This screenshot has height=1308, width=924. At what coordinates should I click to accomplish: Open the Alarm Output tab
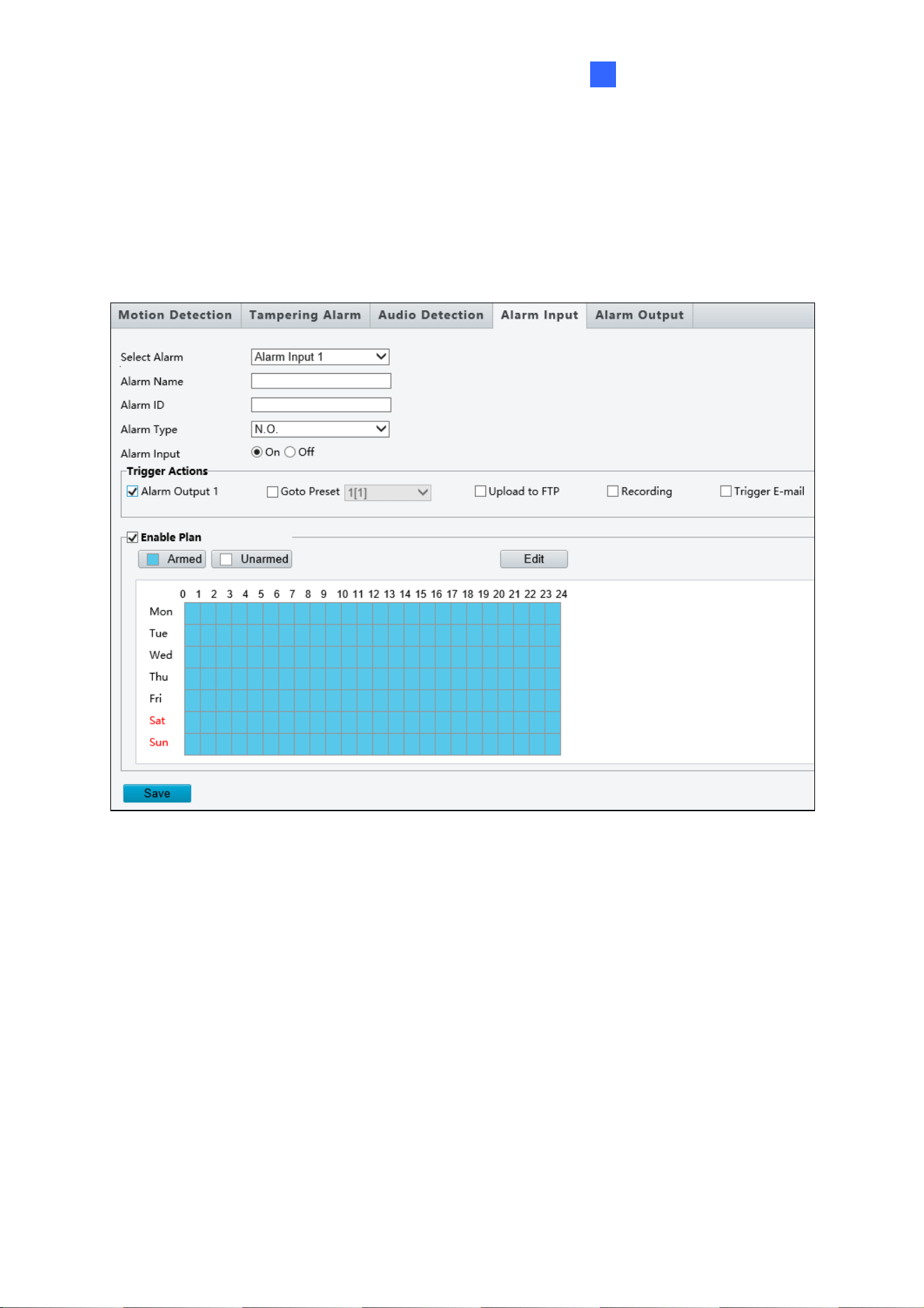tap(640, 315)
